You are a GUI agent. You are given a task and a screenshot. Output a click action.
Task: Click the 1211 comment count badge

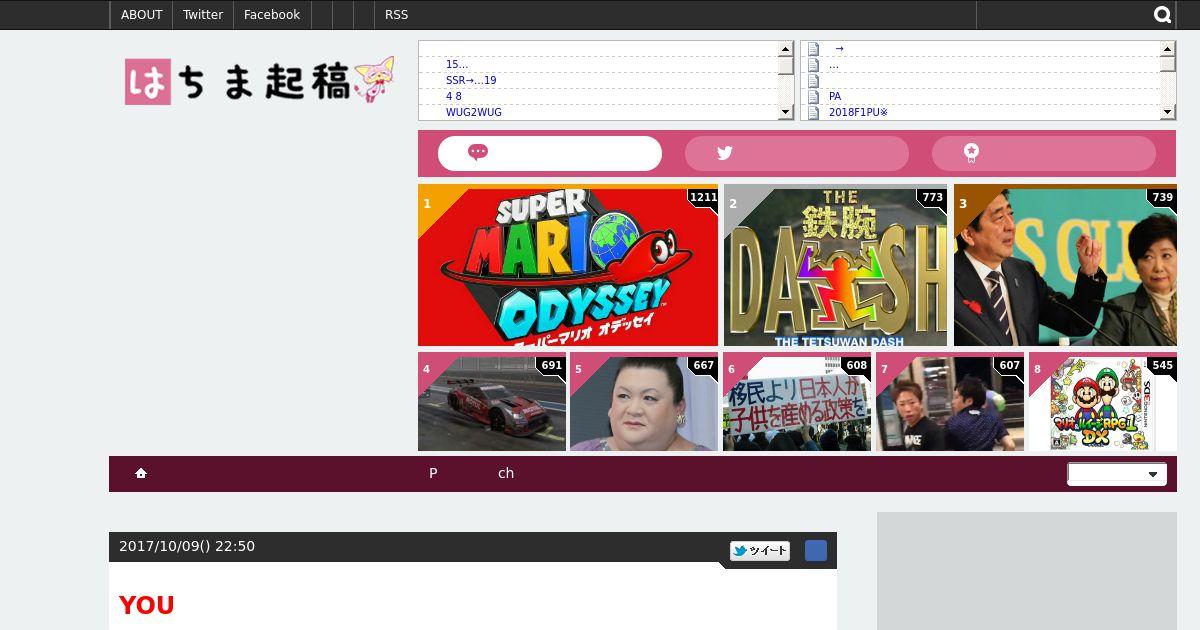coord(703,197)
